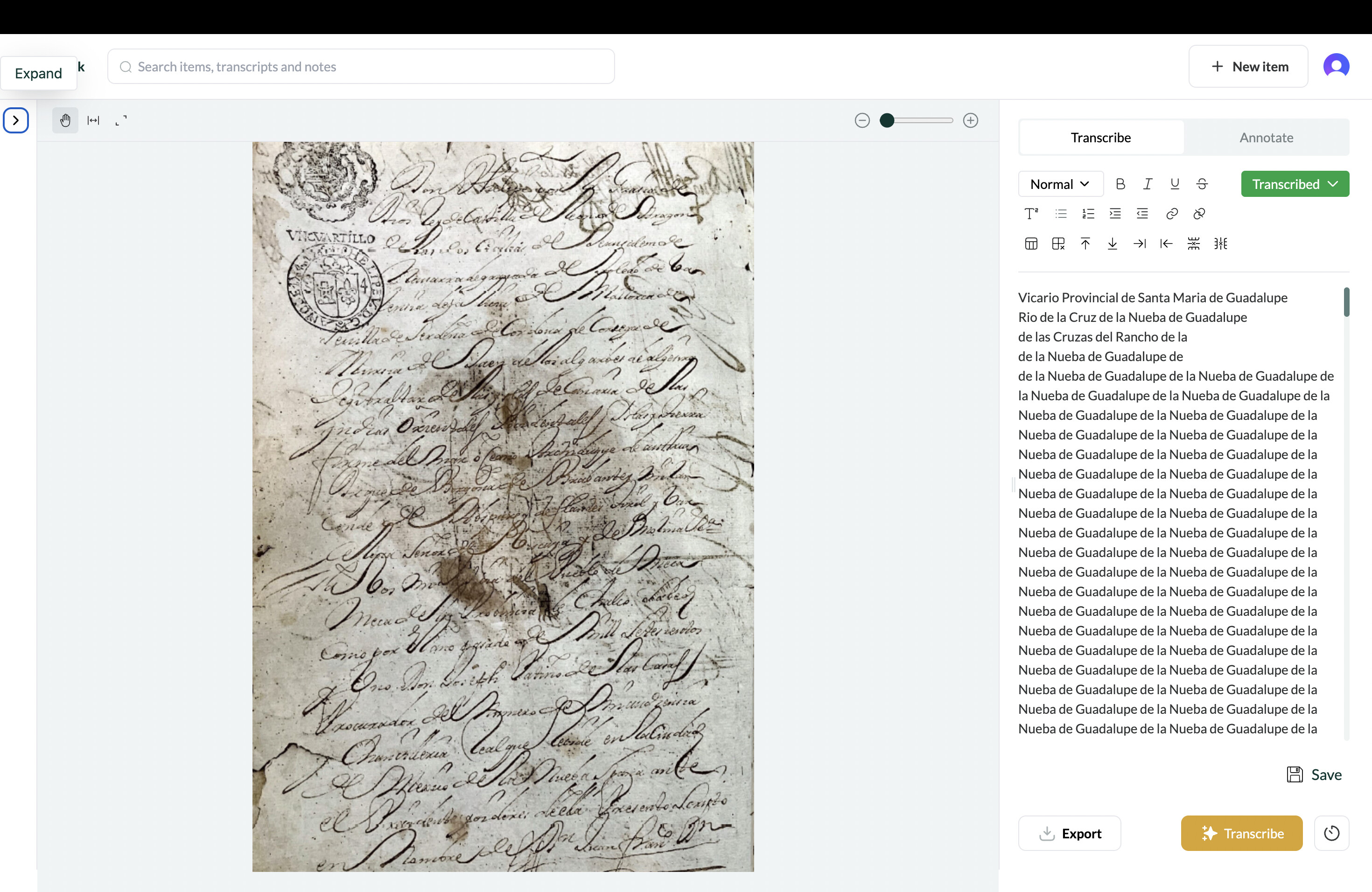Select the Transcribe tab
1372x892 pixels.
tap(1100, 138)
